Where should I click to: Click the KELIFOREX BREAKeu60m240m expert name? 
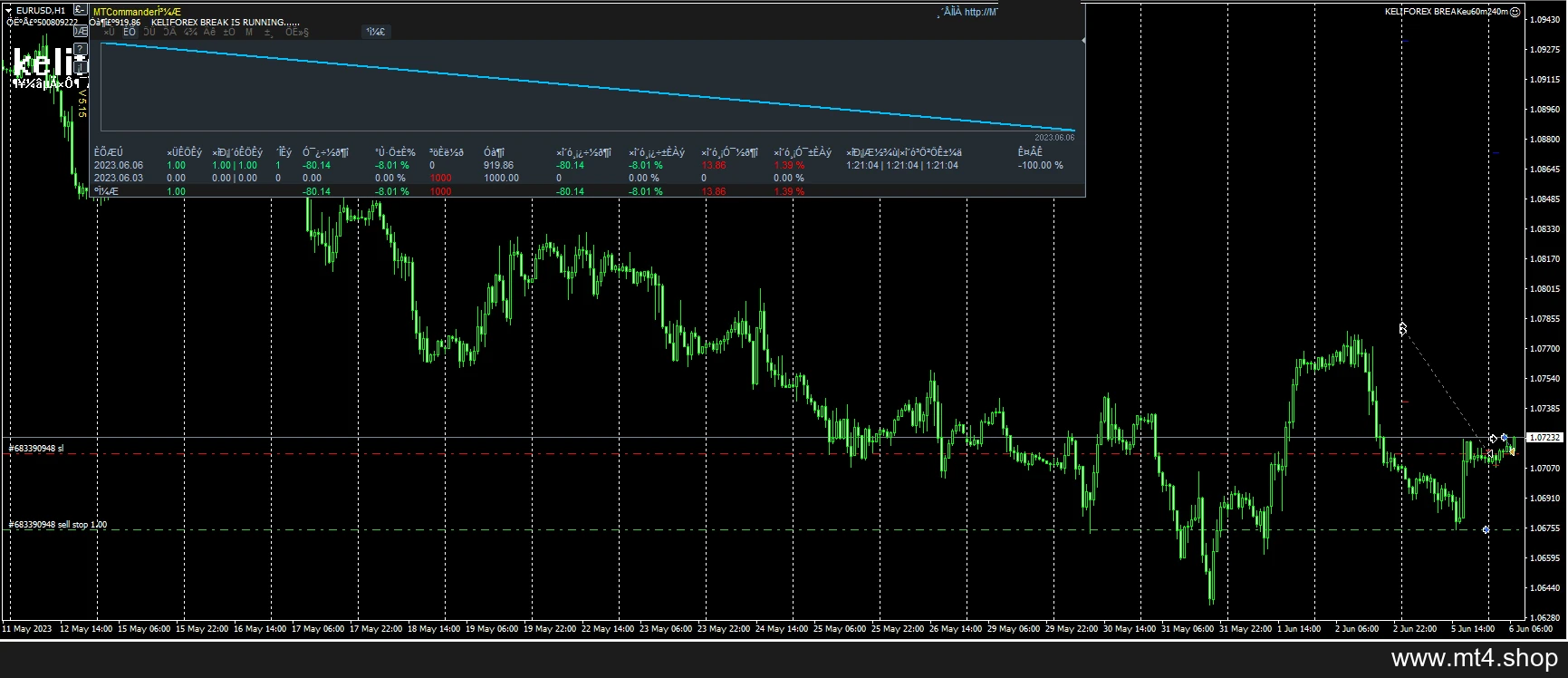pyautogui.click(x=1447, y=12)
